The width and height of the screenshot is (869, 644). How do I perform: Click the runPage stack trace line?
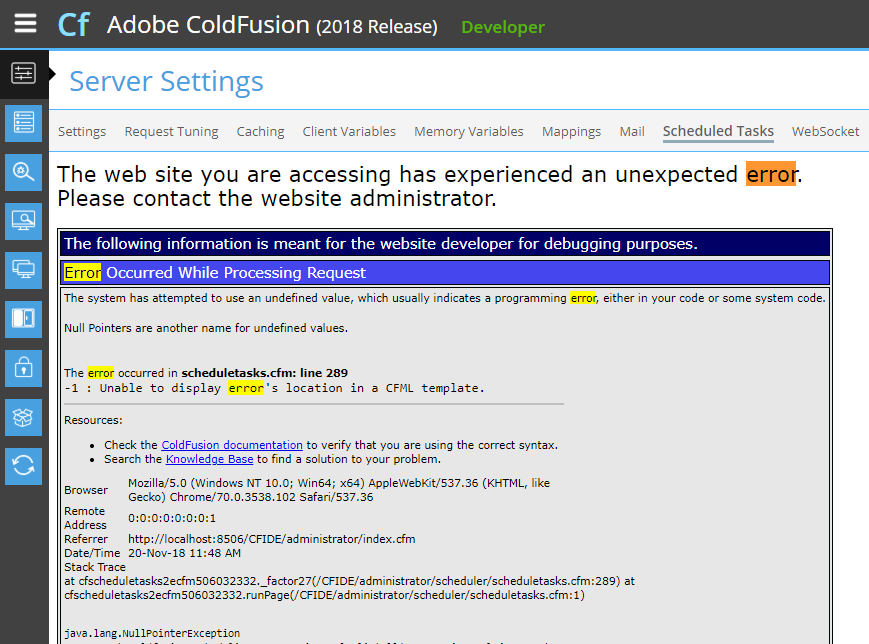[x=324, y=595]
